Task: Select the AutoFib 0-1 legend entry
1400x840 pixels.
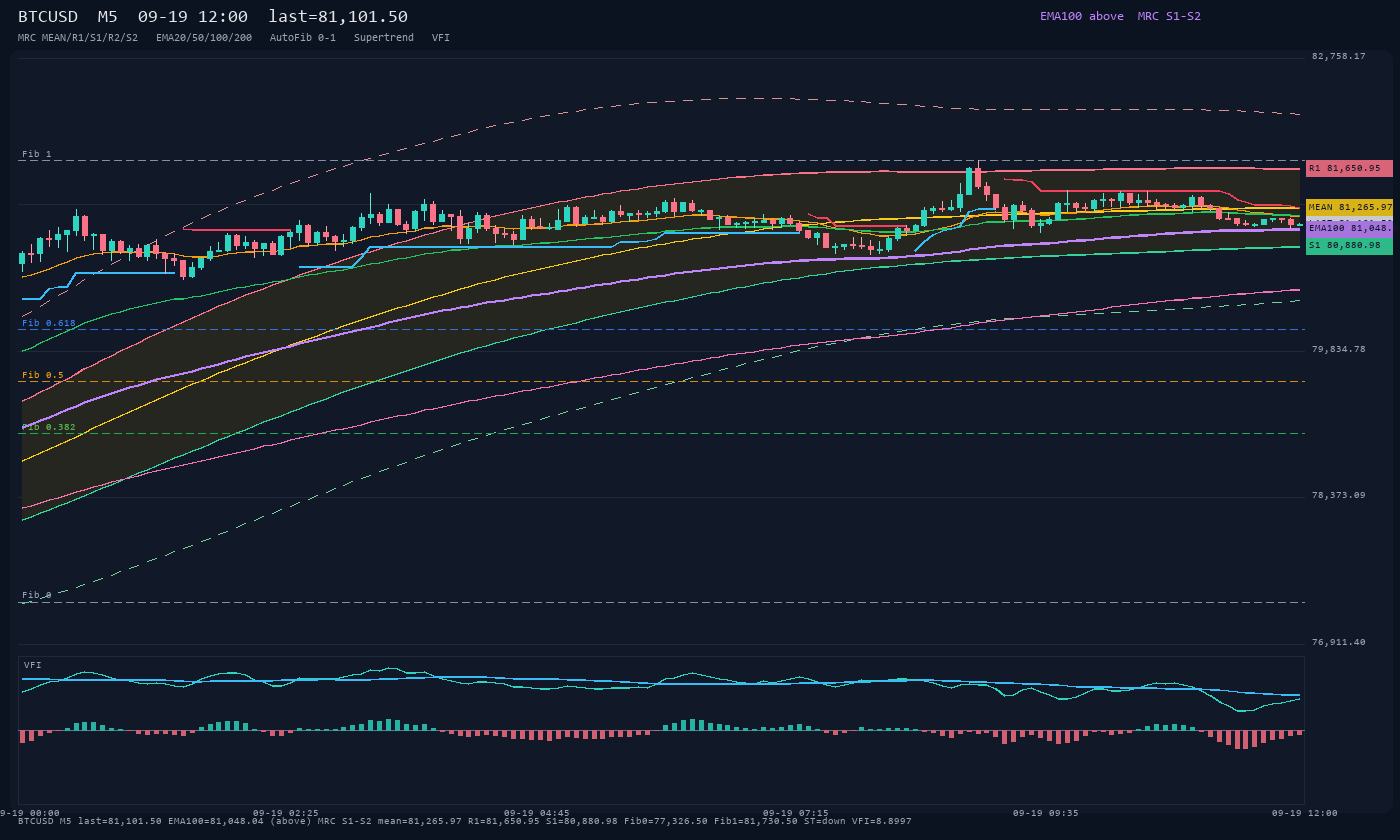Action: [x=303, y=37]
